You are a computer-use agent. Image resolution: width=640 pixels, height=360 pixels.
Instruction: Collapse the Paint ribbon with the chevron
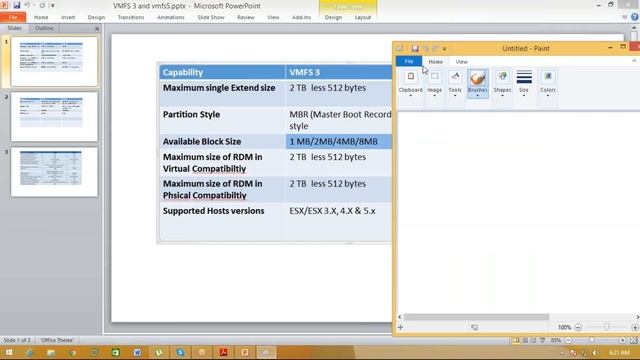tap(634, 61)
